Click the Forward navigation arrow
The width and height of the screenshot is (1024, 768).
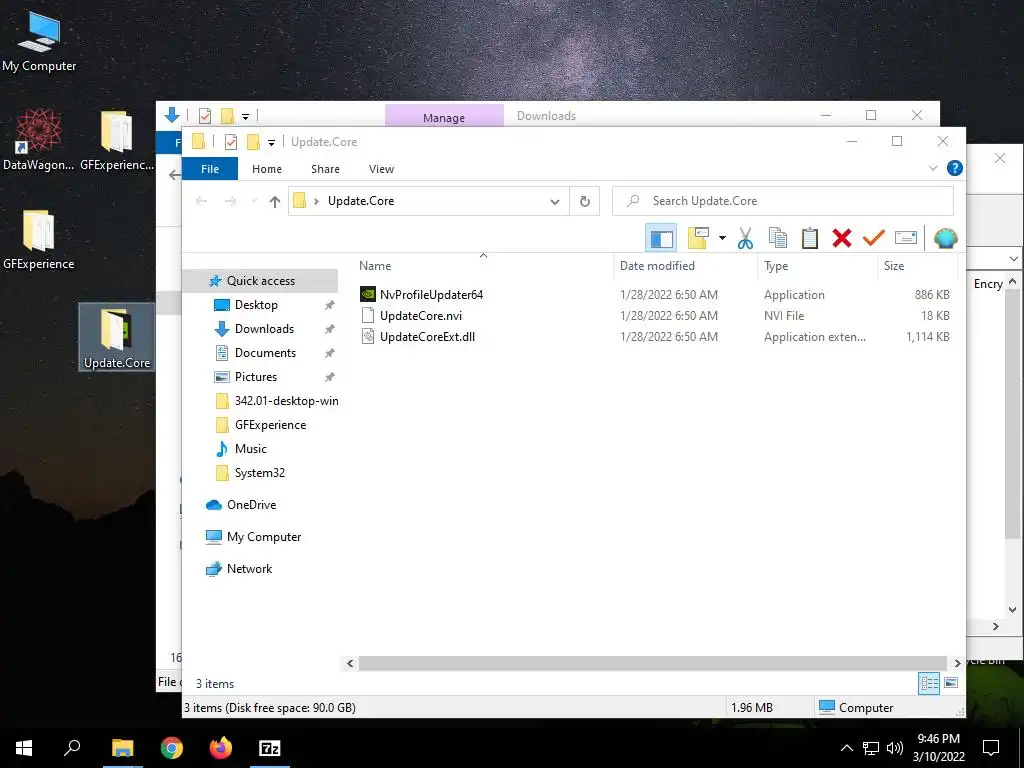pos(231,201)
